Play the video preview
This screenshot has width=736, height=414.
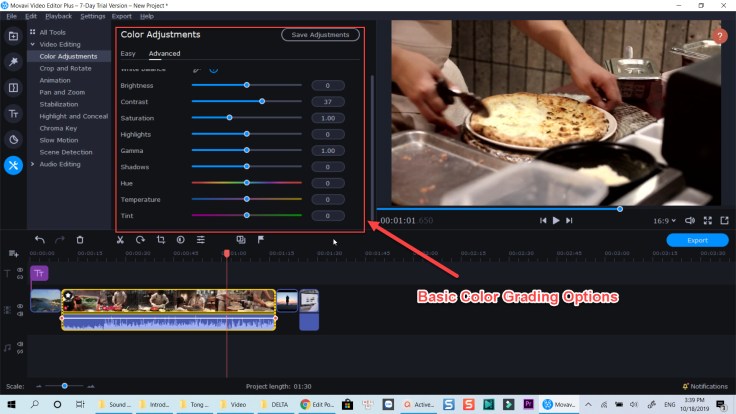pos(556,221)
